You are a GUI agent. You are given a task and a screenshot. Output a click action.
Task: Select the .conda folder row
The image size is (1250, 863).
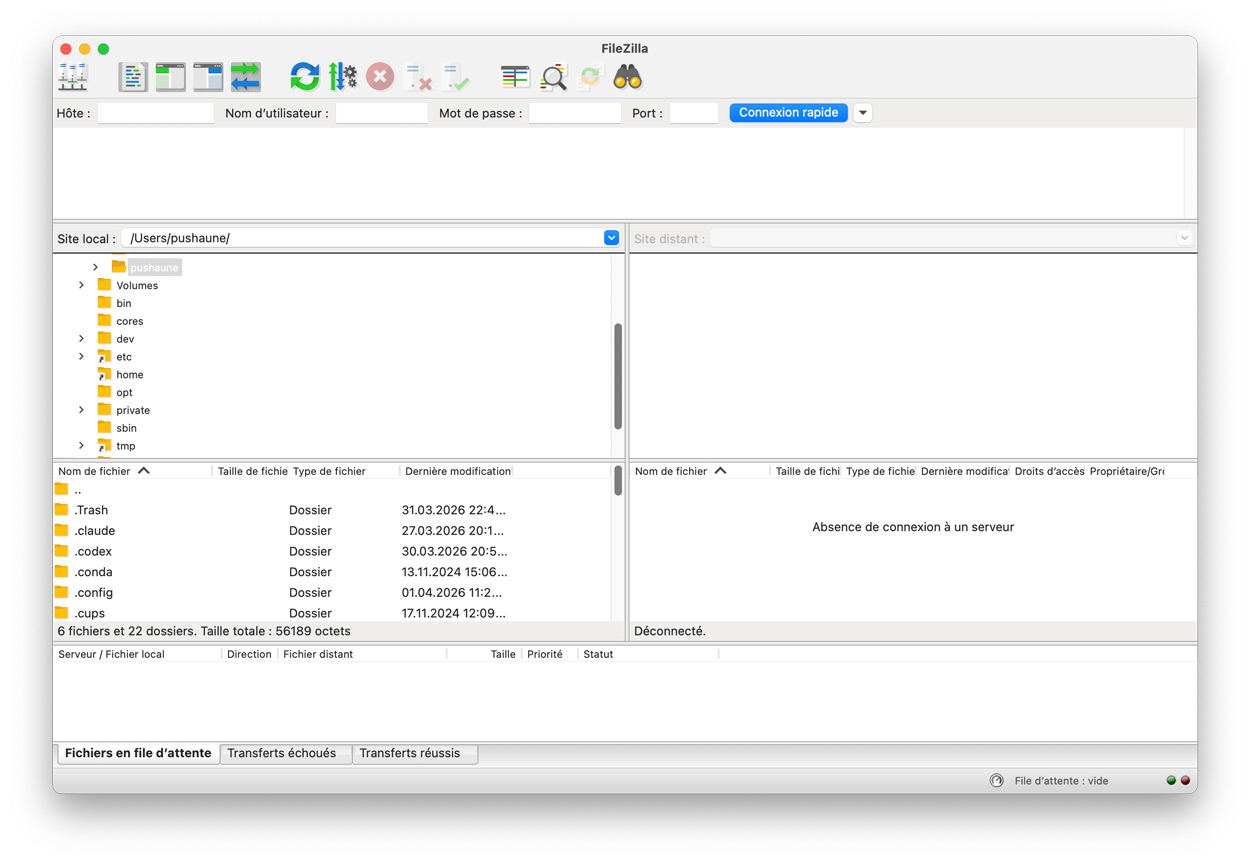[332, 572]
